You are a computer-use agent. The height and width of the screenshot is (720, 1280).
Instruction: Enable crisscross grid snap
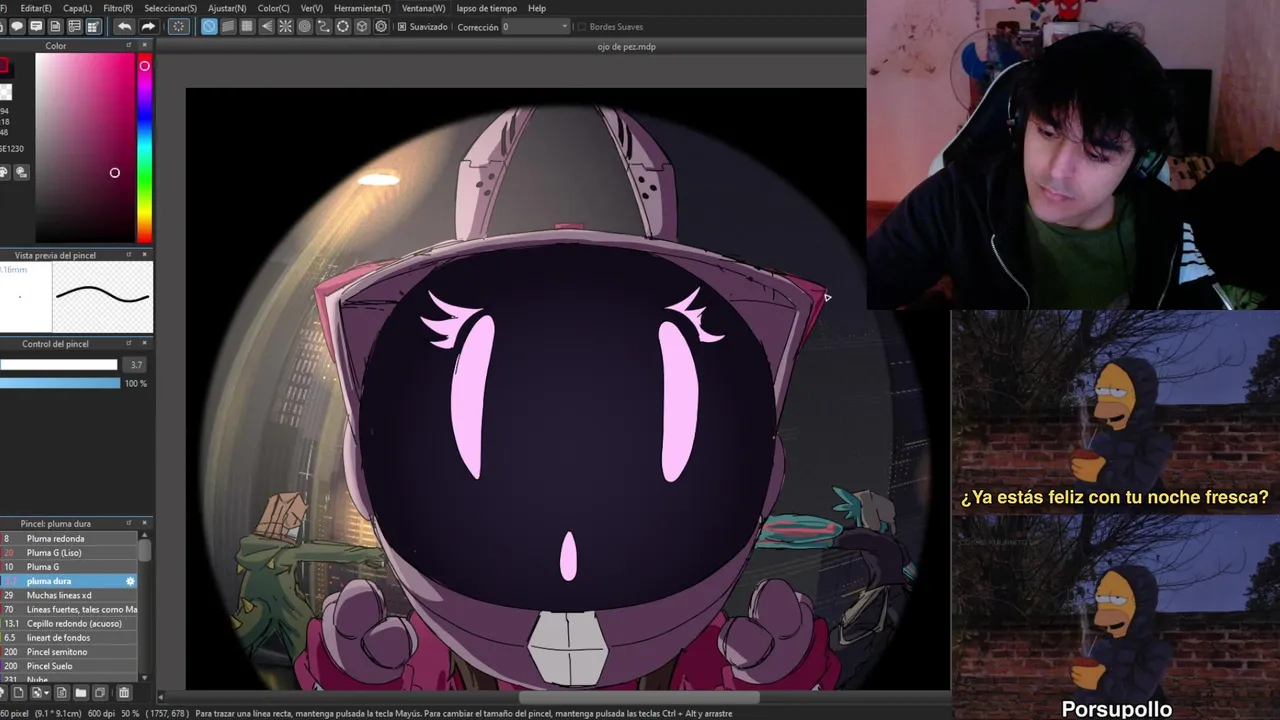point(247,27)
